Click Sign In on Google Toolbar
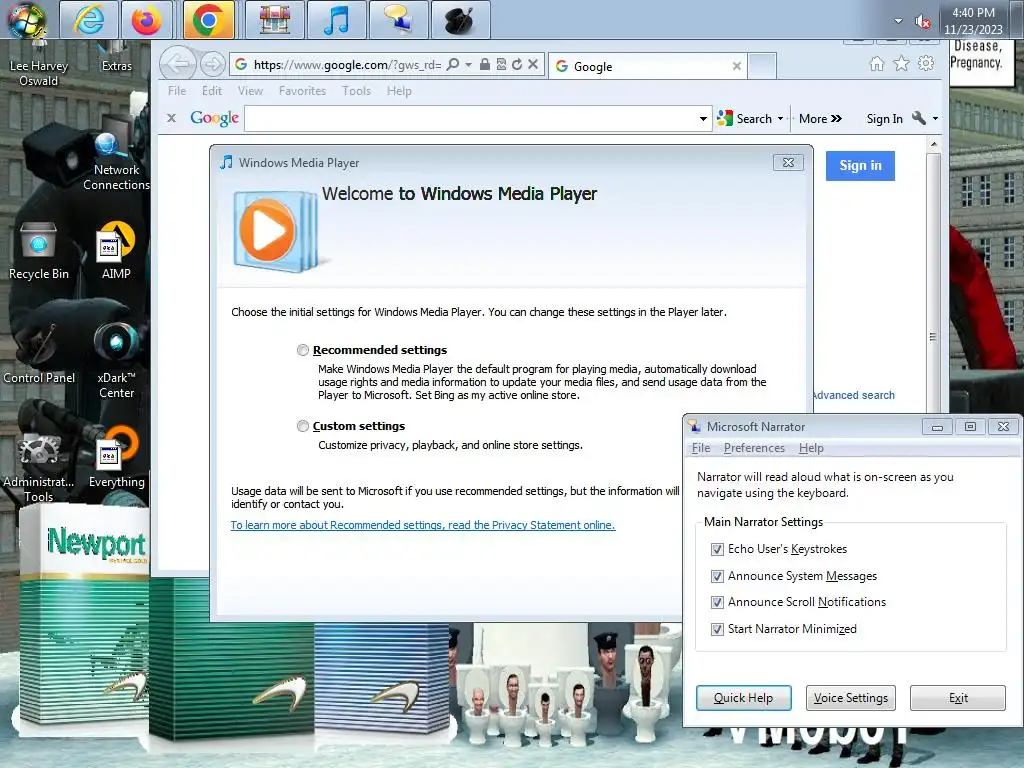Image resolution: width=1024 pixels, height=768 pixels. coord(884,119)
